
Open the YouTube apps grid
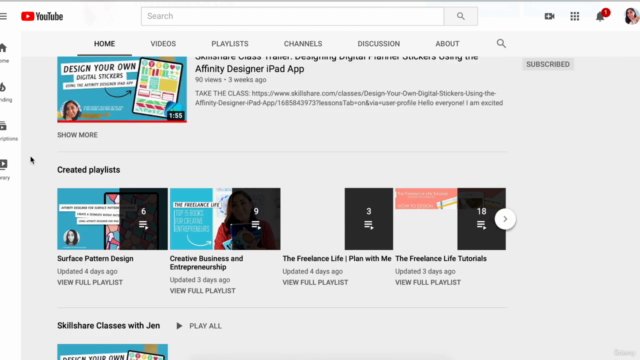coord(575,16)
